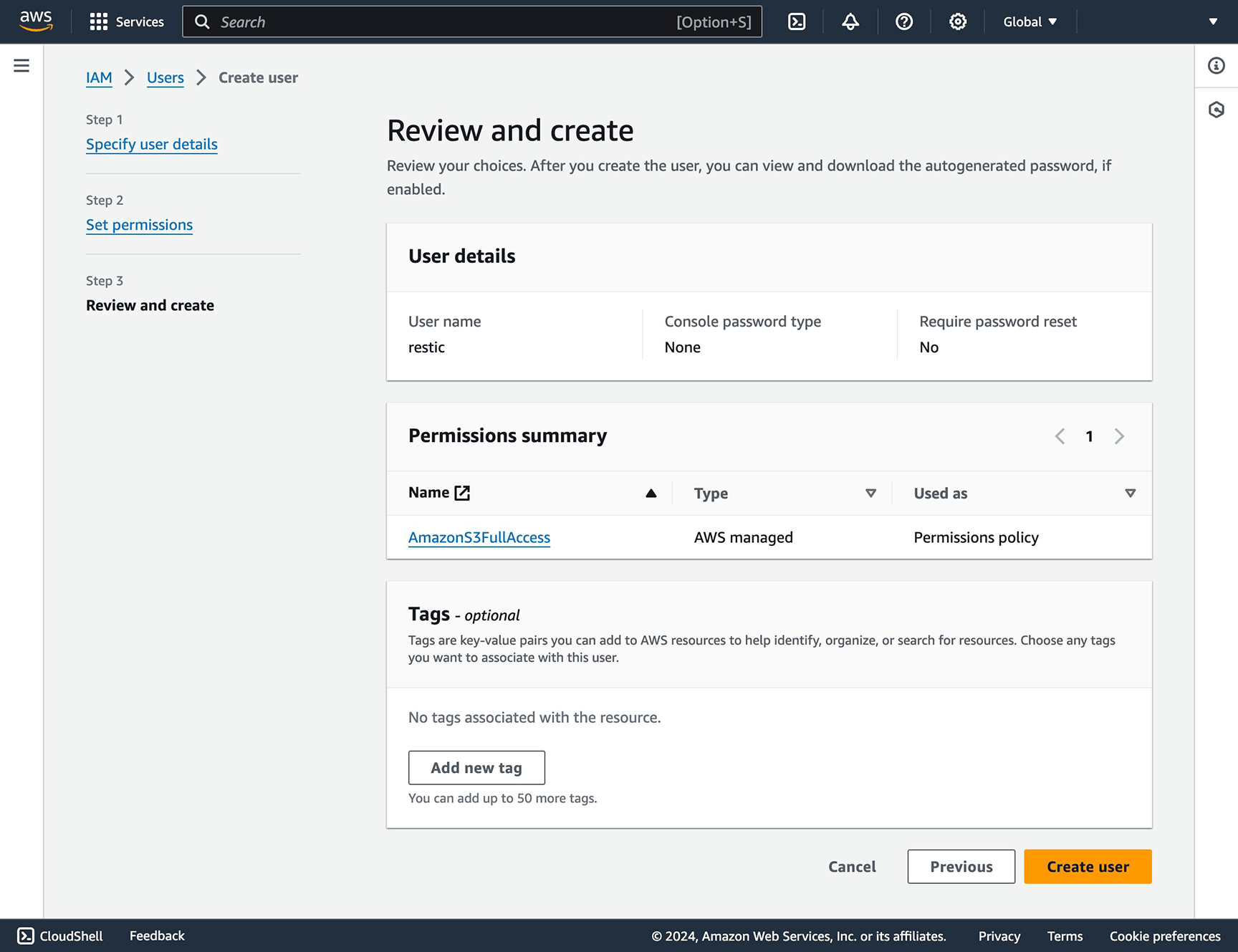This screenshot has height=952, width=1238.
Task: Sort permissions by Used as column
Action: pyautogui.click(x=1130, y=493)
